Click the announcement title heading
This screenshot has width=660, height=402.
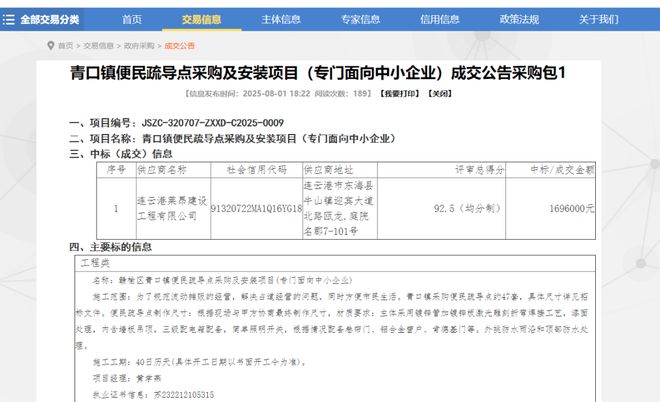click(x=318, y=73)
